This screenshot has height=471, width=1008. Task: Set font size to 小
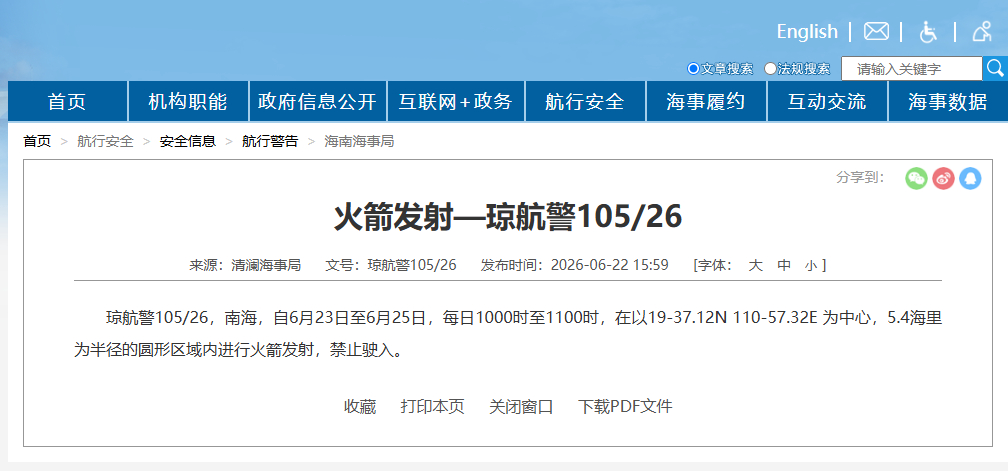pyautogui.click(x=810, y=265)
